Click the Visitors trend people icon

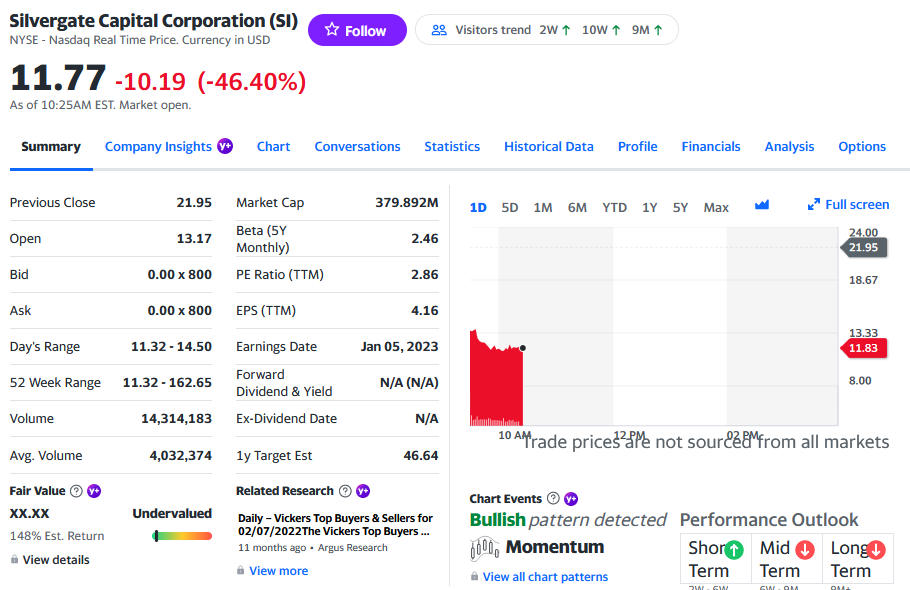click(x=439, y=30)
